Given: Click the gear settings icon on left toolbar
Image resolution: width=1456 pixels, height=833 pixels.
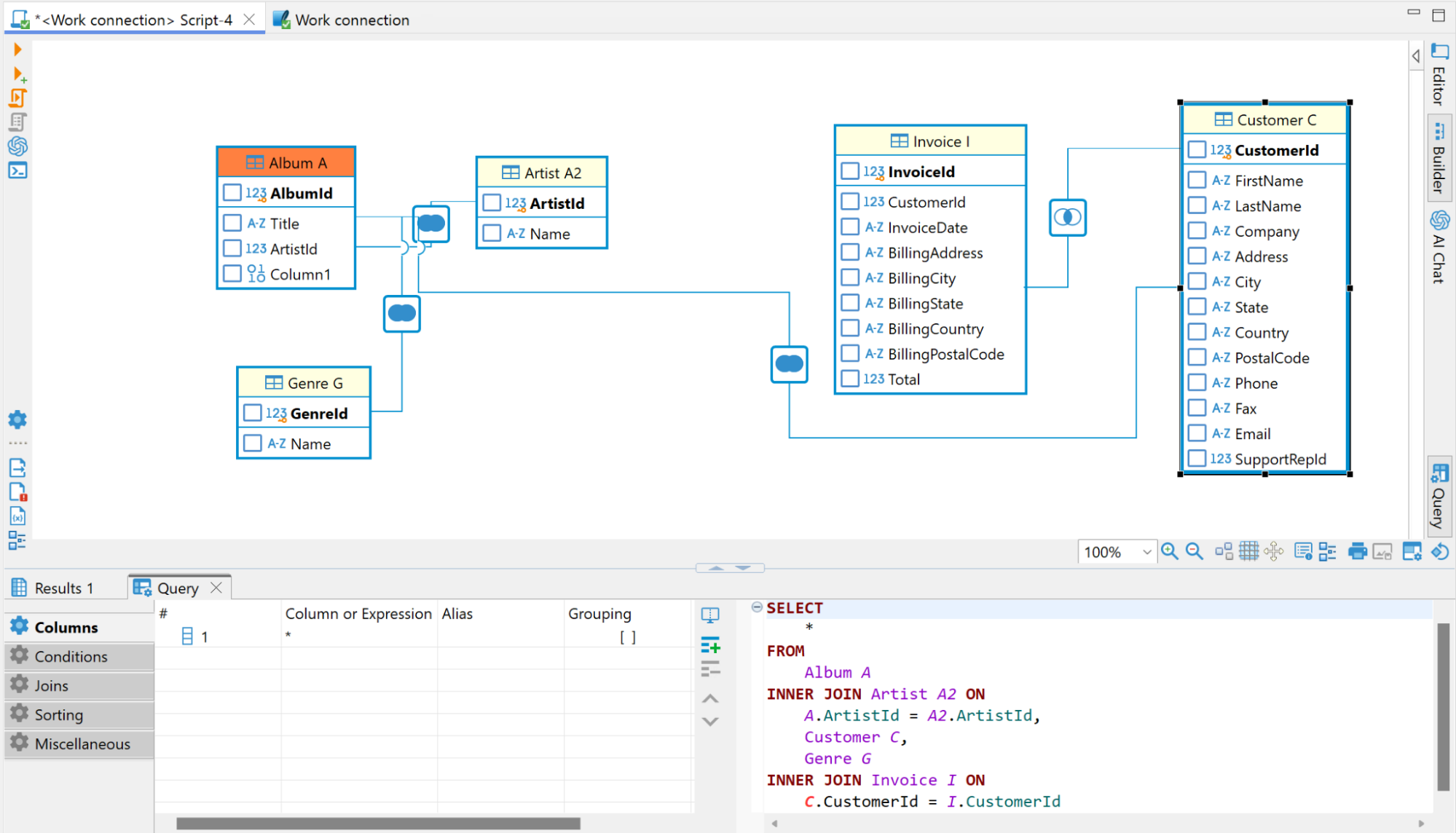Looking at the screenshot, I should [x=17, y=419].
